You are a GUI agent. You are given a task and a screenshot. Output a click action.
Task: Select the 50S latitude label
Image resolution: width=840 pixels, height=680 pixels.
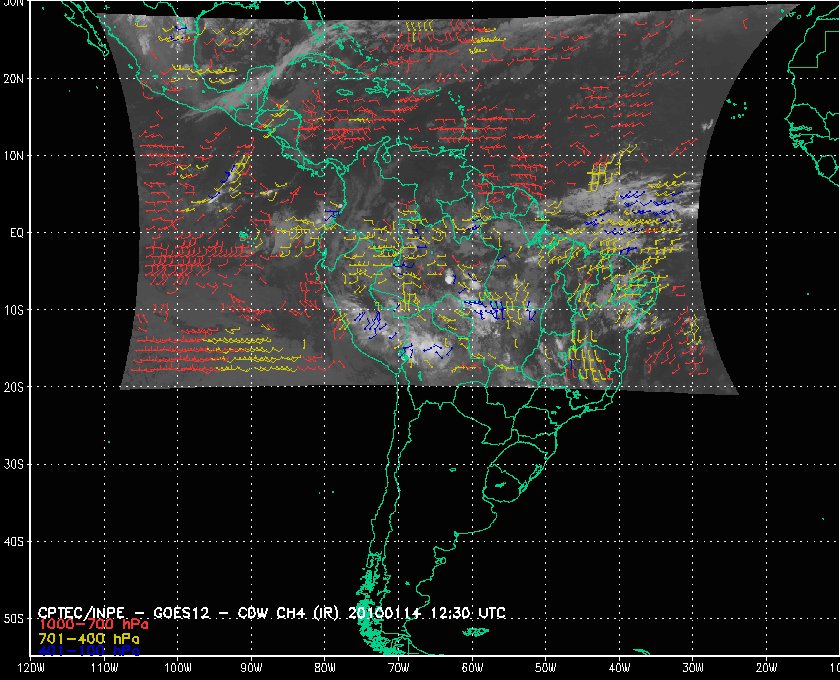coord(13,618)
